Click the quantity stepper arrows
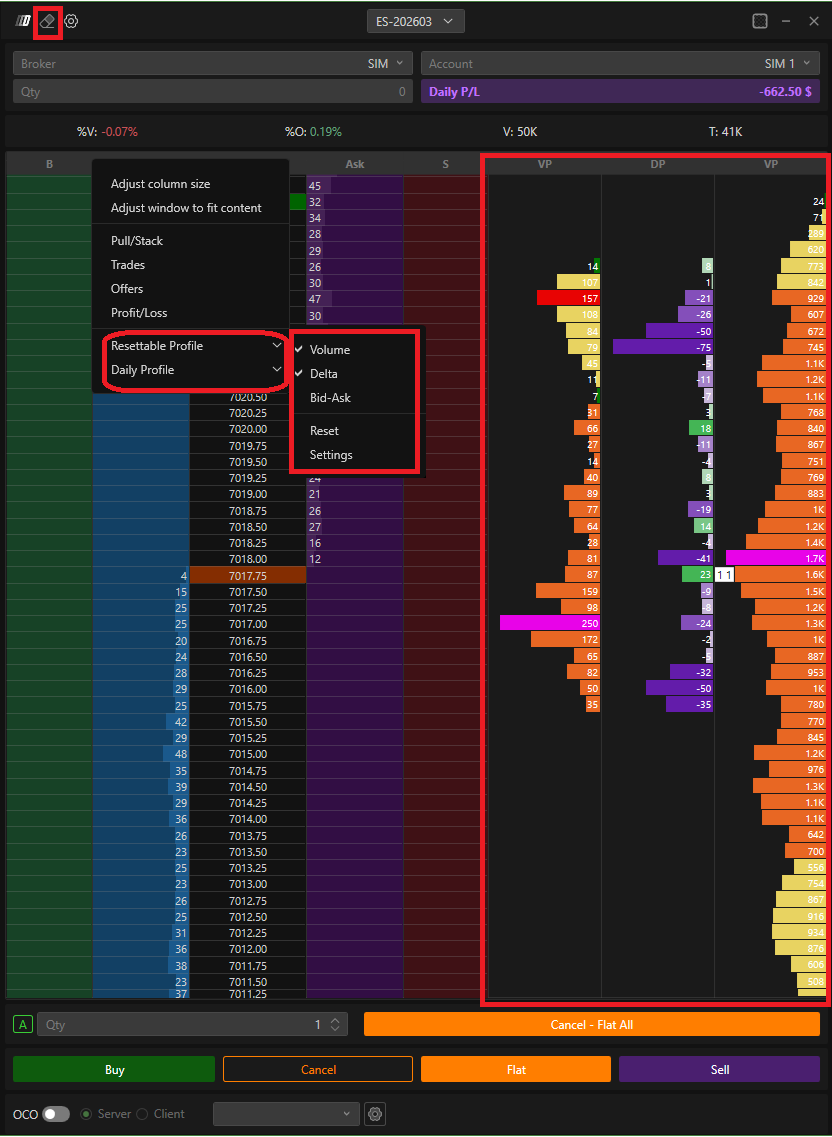Viewport: 832px width, 1137px height. click(337, 1024)
